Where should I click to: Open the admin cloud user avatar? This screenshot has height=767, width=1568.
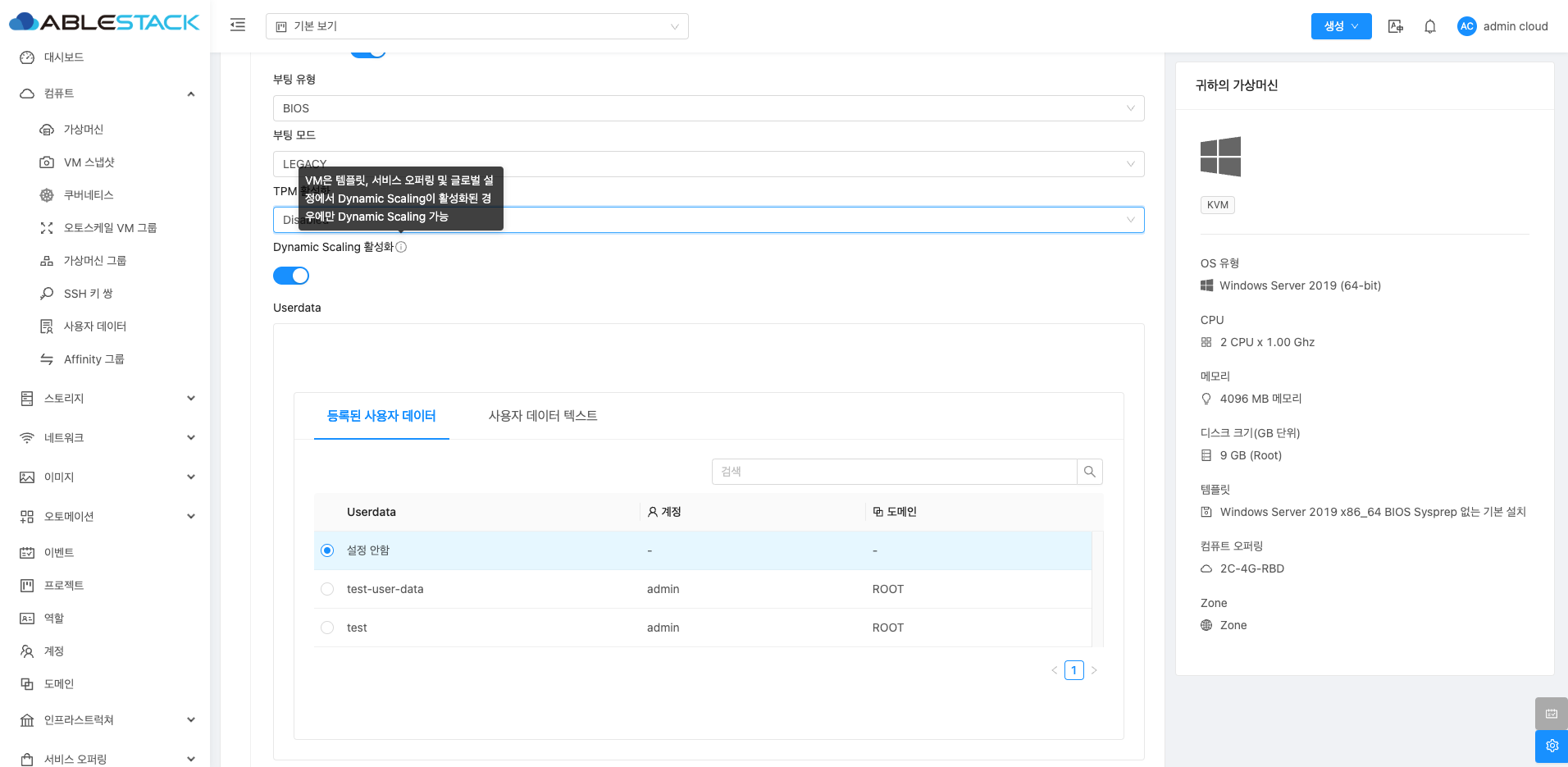tap(1466, 26)
